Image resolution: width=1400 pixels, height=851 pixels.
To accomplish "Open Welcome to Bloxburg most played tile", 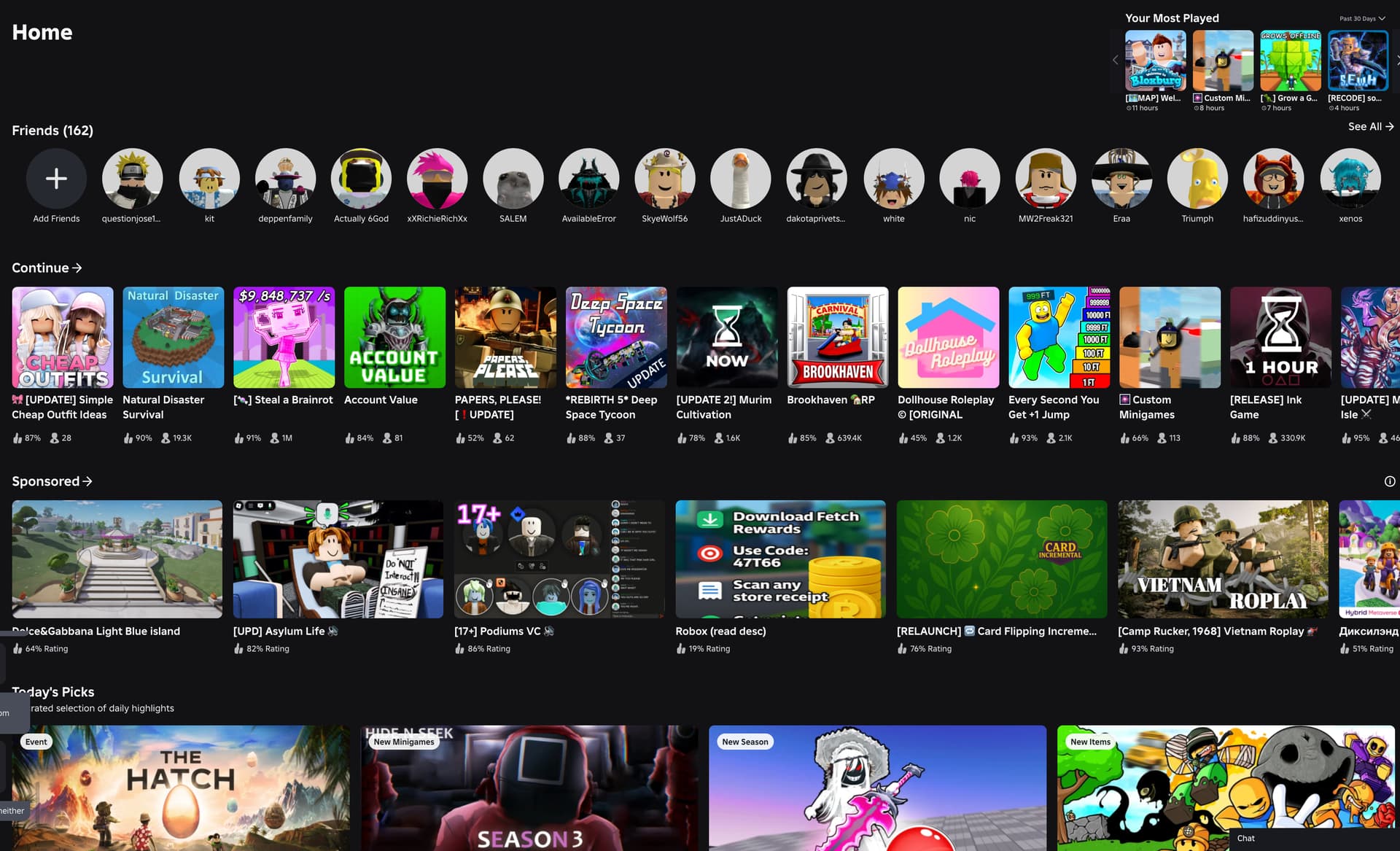I will (x=1155, y=61).
